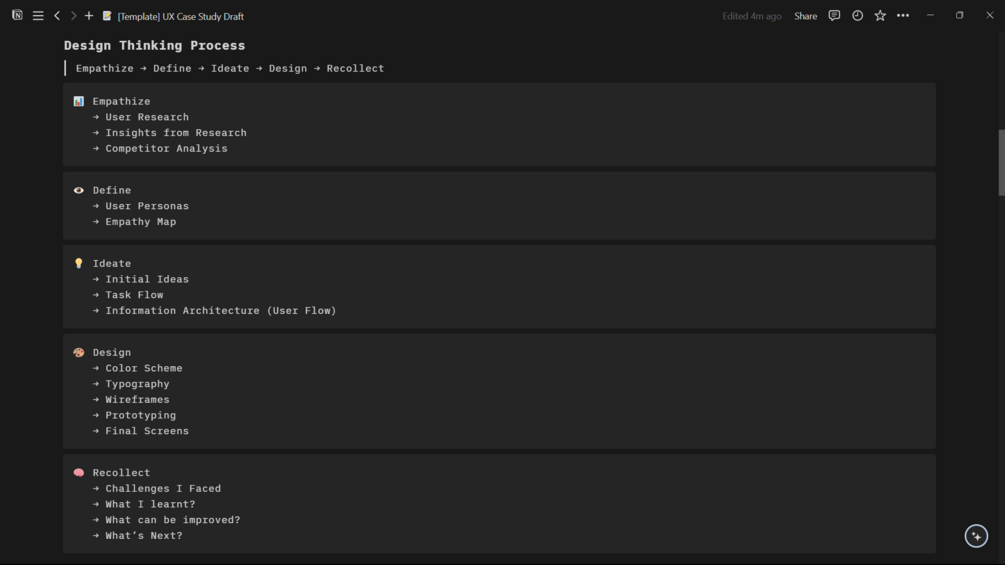Click the vertical scrollbar thumb

1000,163
